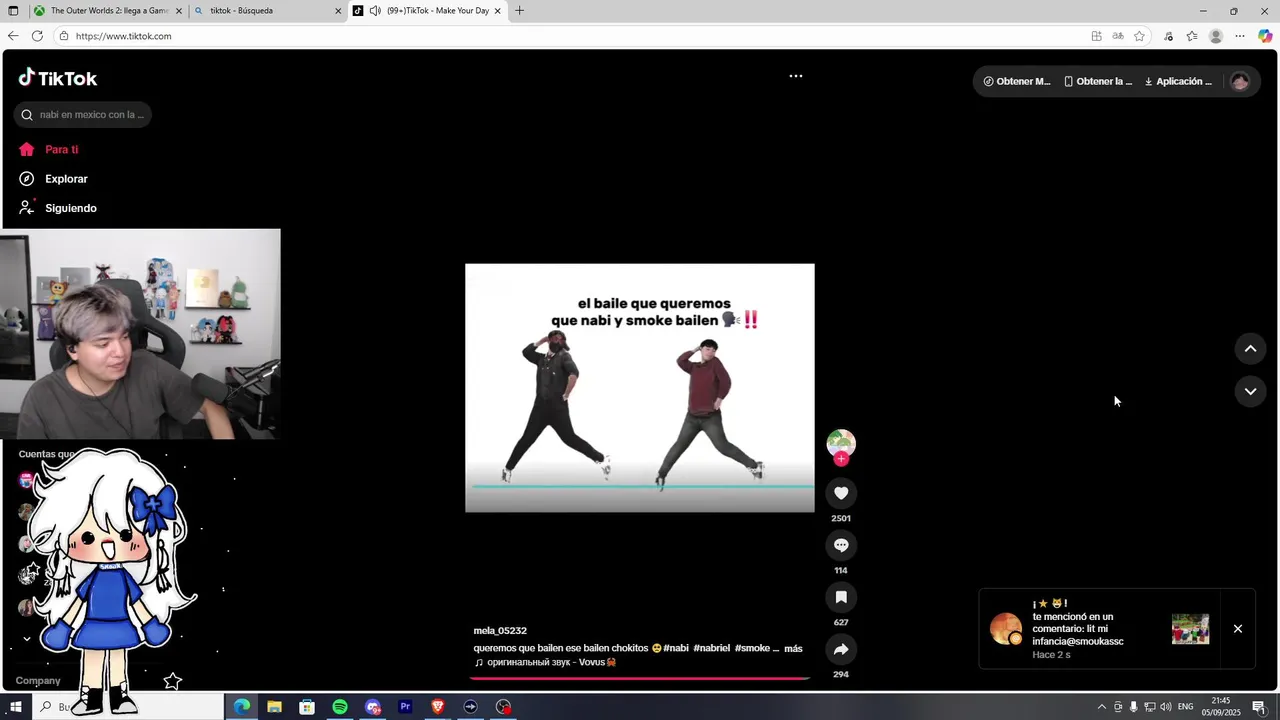Open the volume control in tray
Viewport: 1280px width, 720px height.
(1165, 707)
